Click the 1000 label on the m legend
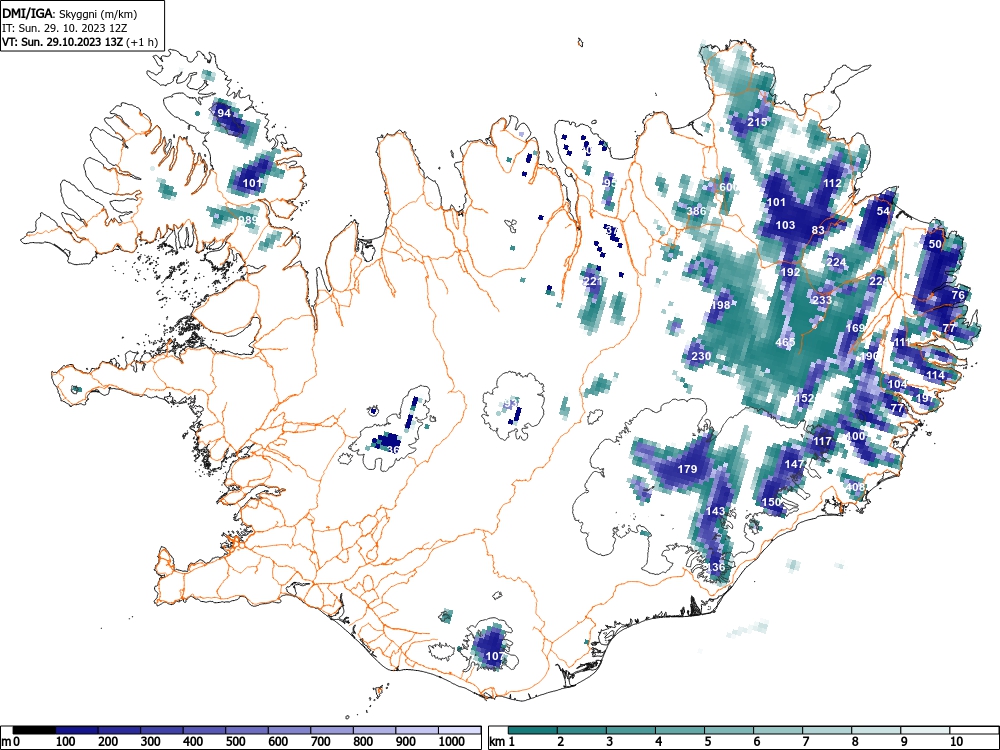1000x750 pixels. [x=452, y=742]
